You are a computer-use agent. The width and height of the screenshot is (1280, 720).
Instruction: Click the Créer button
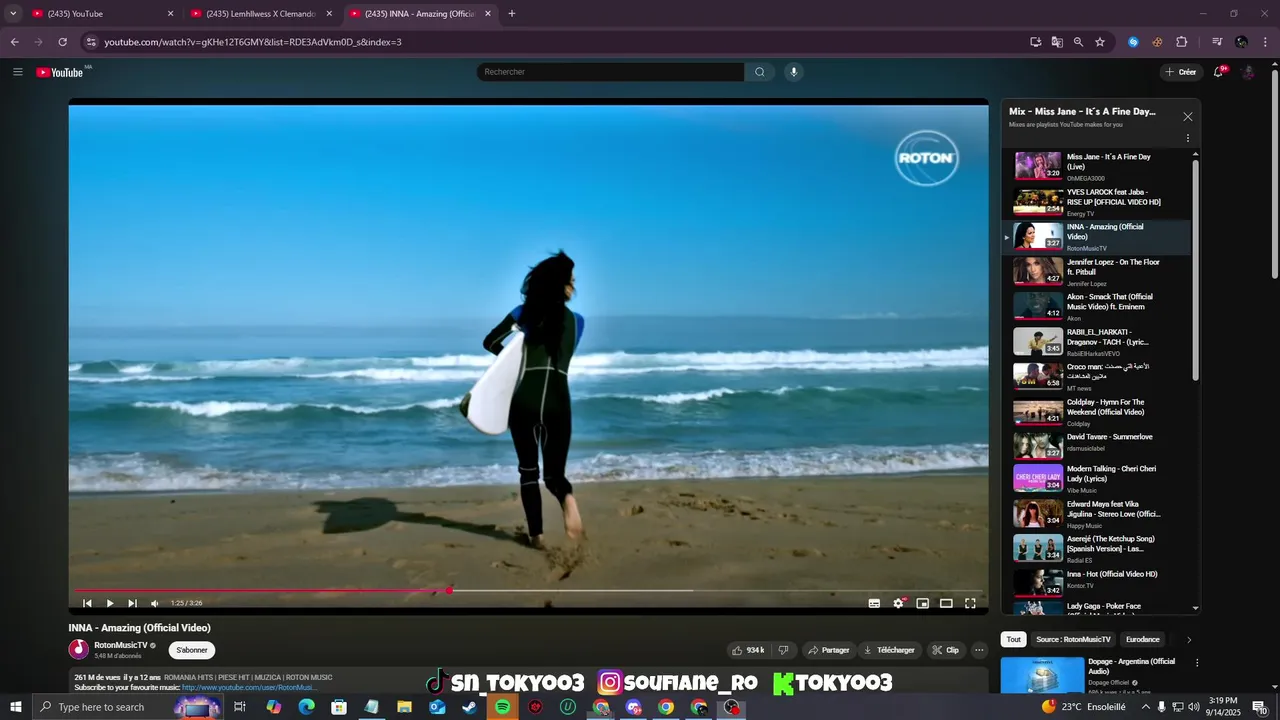[1181, 72]
